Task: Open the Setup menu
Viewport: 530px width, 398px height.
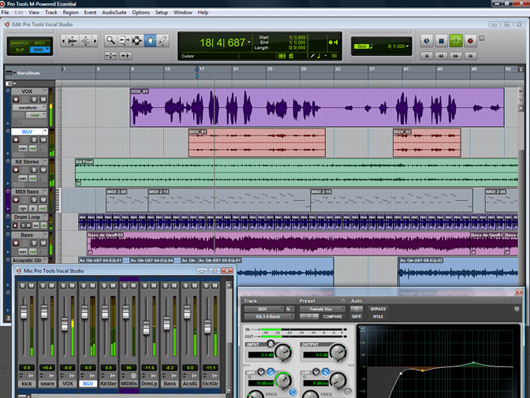Action: point(162,13)
